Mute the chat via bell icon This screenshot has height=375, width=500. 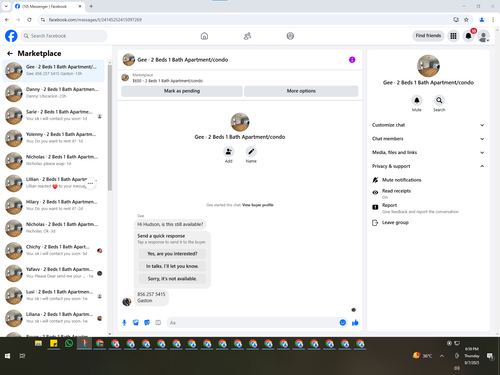click(x=417, y=100)
